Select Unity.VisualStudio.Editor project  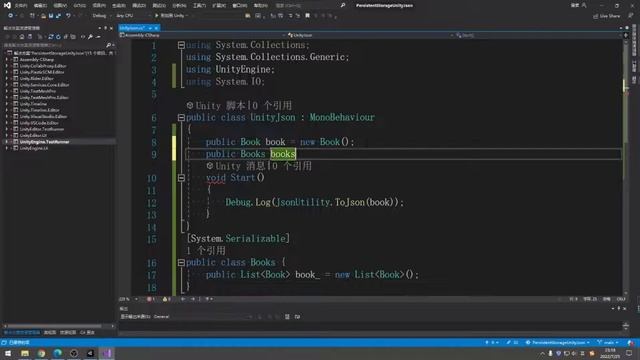click(x=43, y=116)
